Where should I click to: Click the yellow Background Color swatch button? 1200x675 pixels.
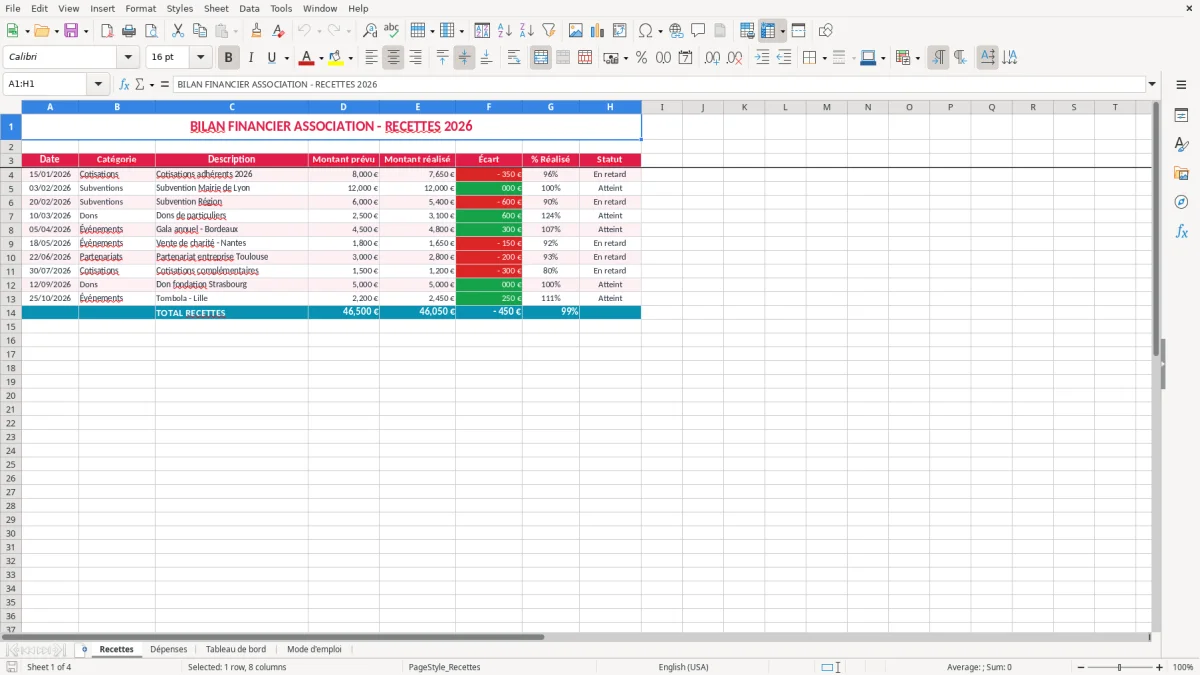coord(335,58)
